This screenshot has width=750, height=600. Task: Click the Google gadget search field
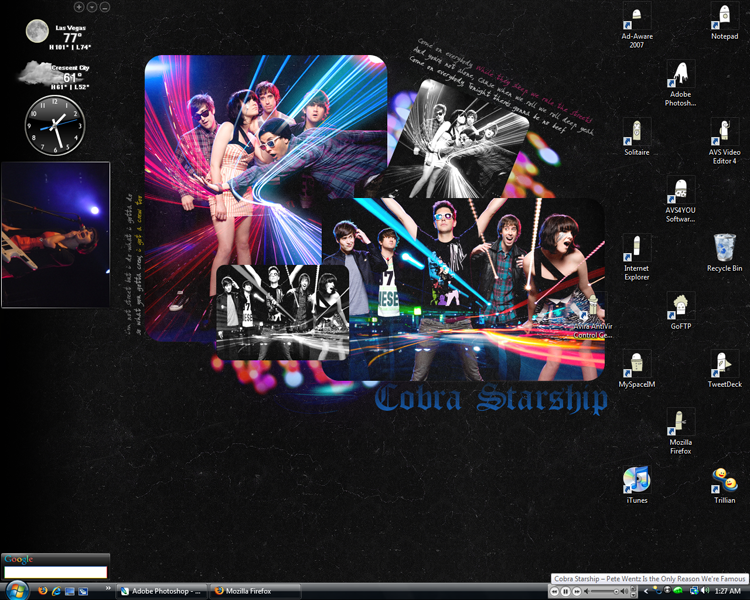55,572
